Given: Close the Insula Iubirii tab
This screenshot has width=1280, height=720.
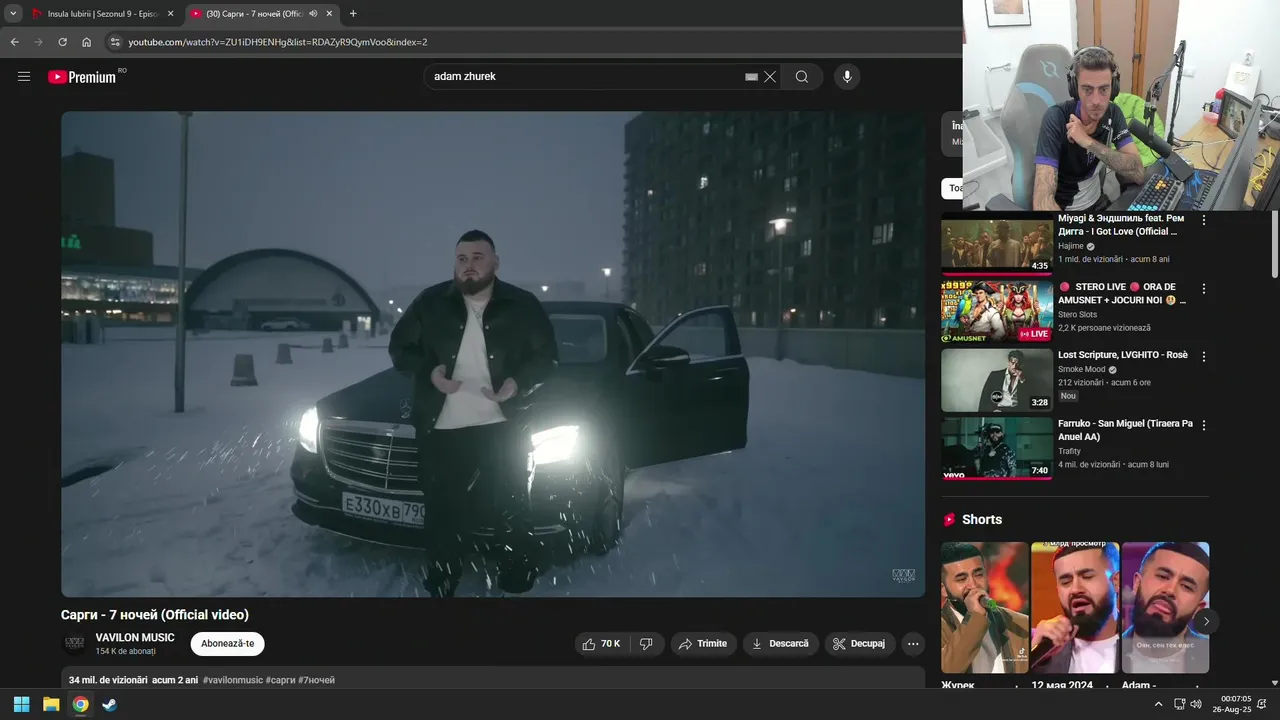Looking at the screenshot, I should point(170,14).
